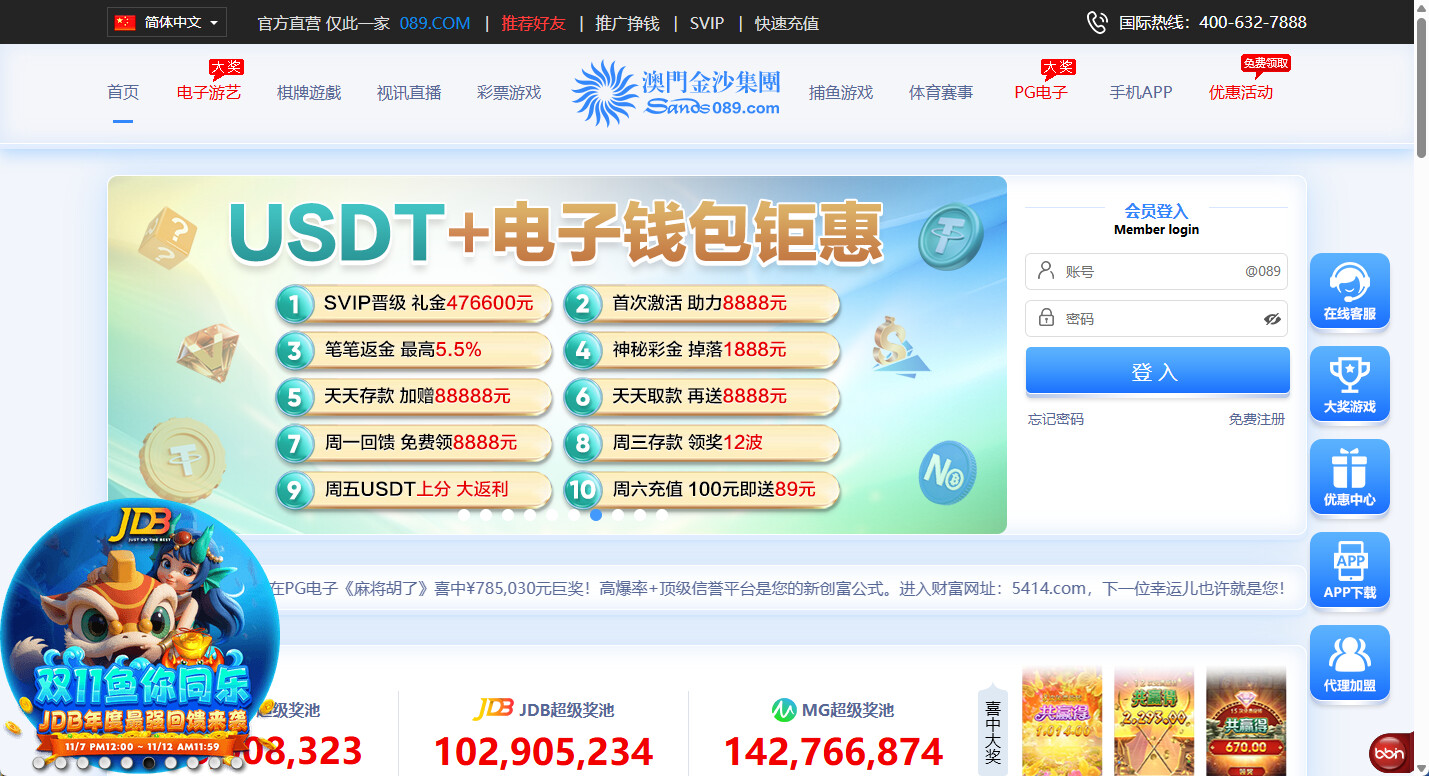Click the 免费注册 link
Viewport: 1429px width, 776px height.
click(x=1256, y=419)
